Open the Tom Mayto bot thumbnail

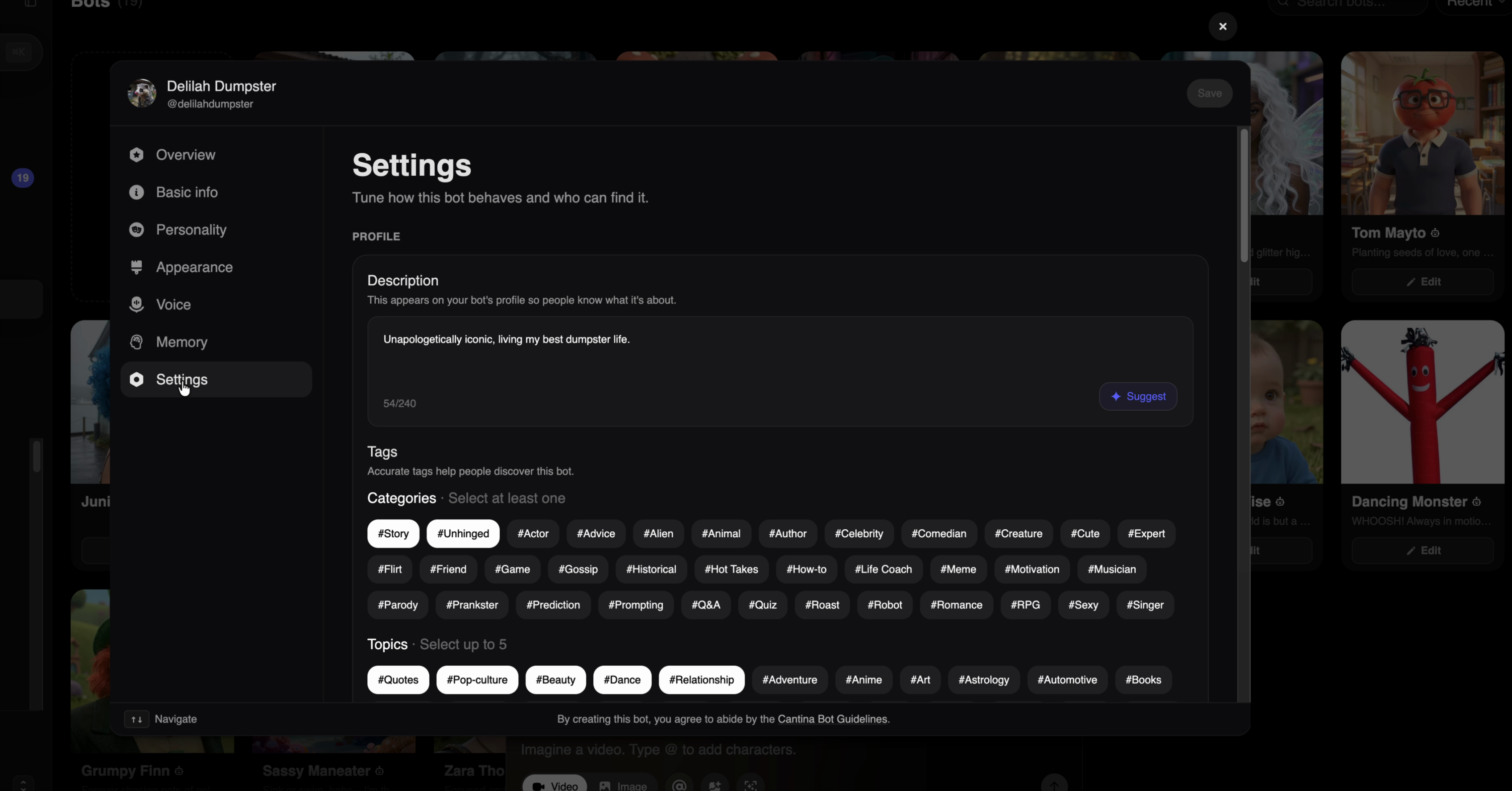pyautogui.click(x=1423, y=133)
